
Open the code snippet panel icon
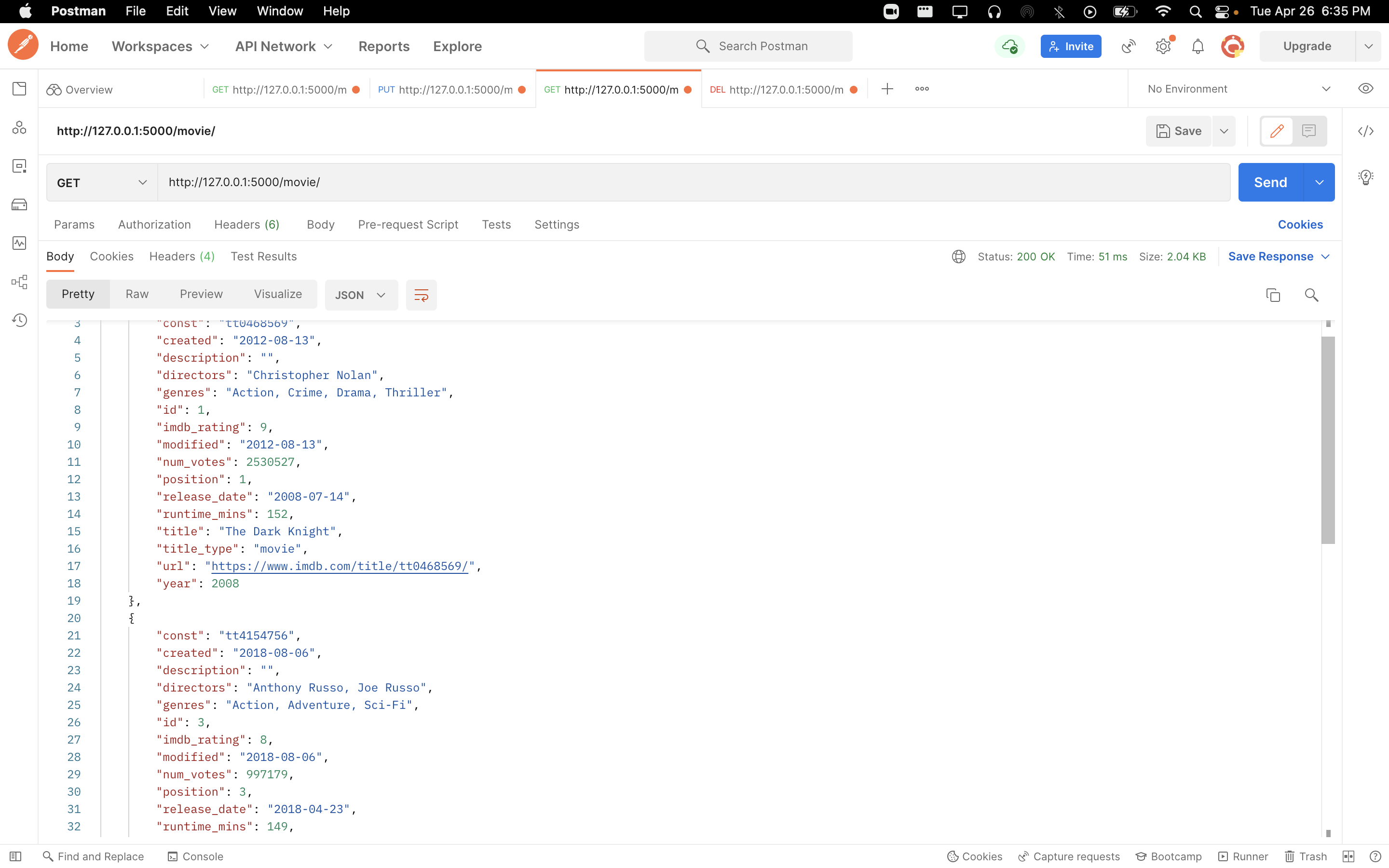(x=1365, y=132)
